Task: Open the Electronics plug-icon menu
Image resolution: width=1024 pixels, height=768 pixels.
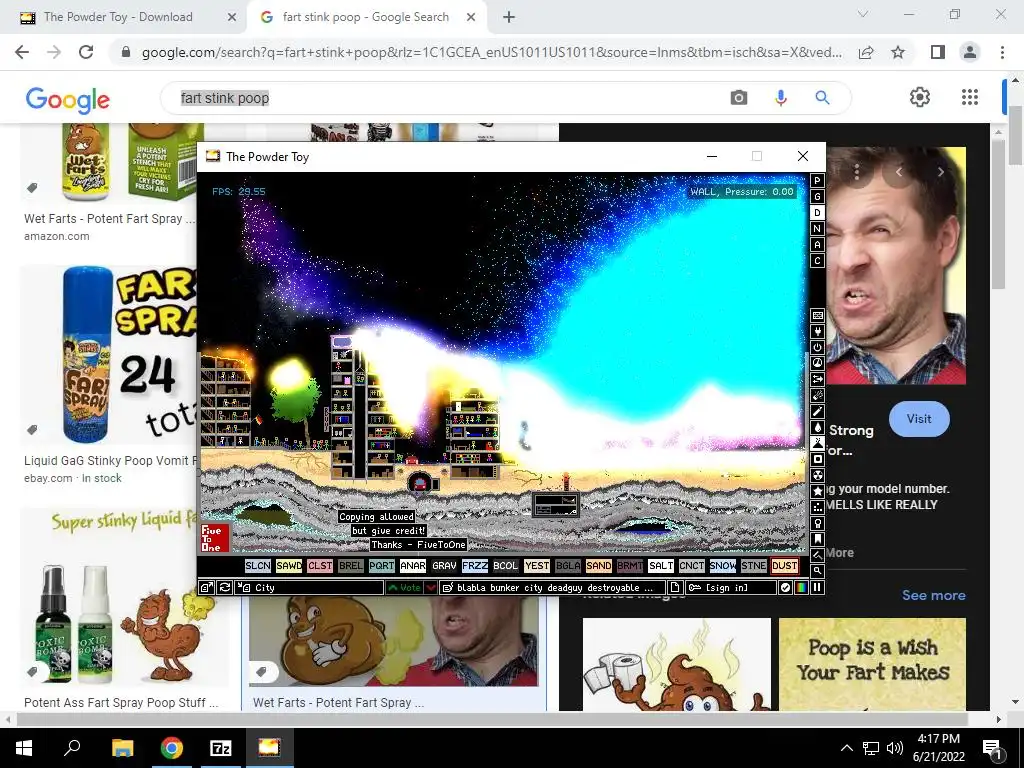Action: 817,331
